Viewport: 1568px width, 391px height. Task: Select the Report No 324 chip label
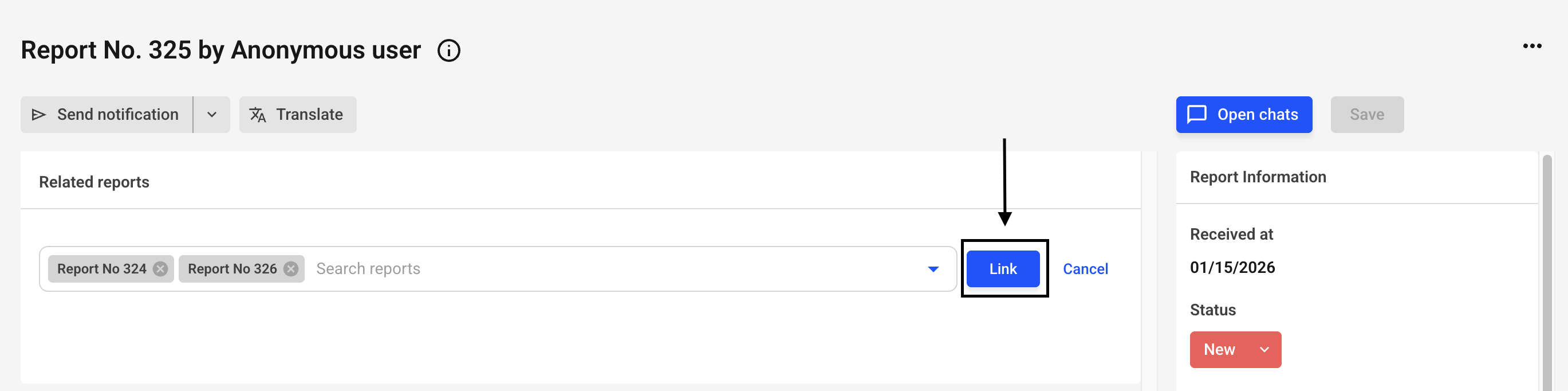pos(102,268)
